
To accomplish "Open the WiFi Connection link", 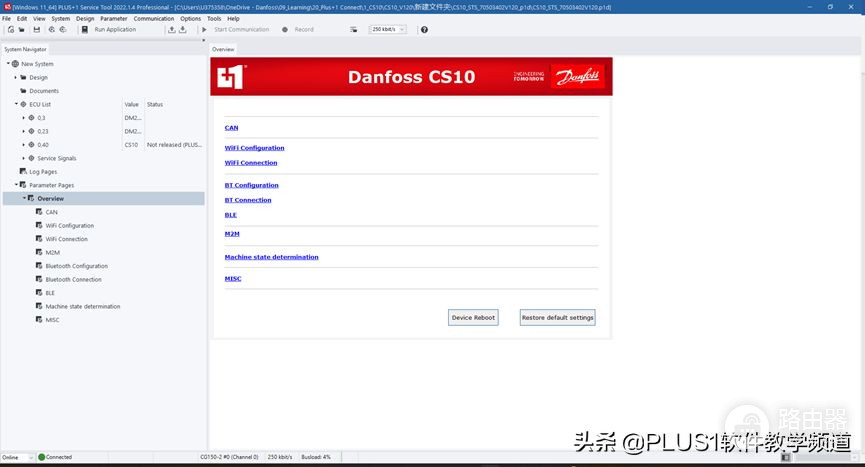I will pyautogui.click(x=251, y=163).
